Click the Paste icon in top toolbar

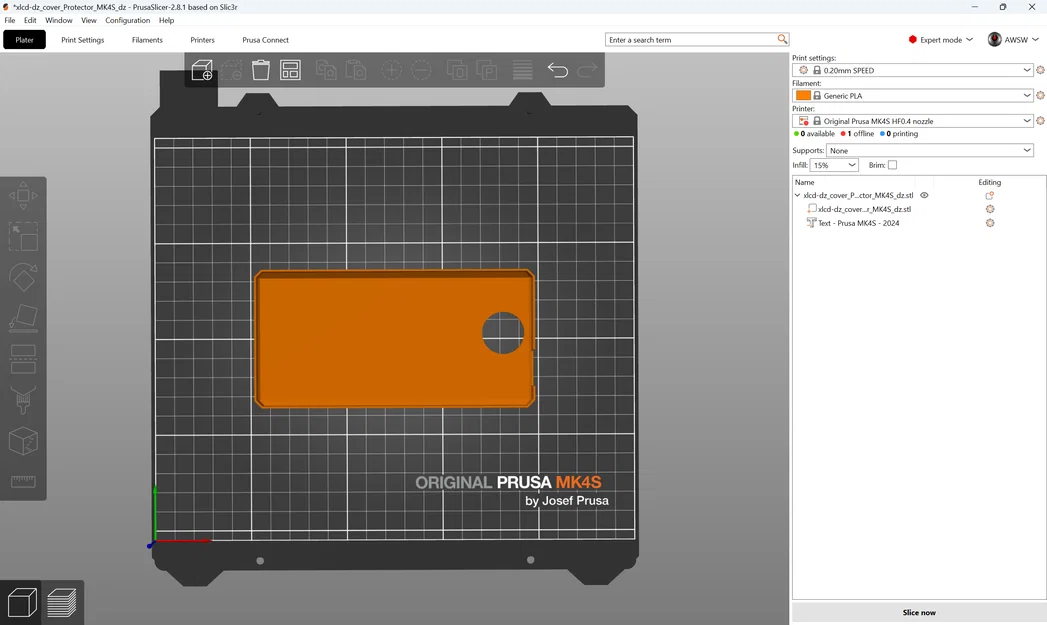(356, 70)
